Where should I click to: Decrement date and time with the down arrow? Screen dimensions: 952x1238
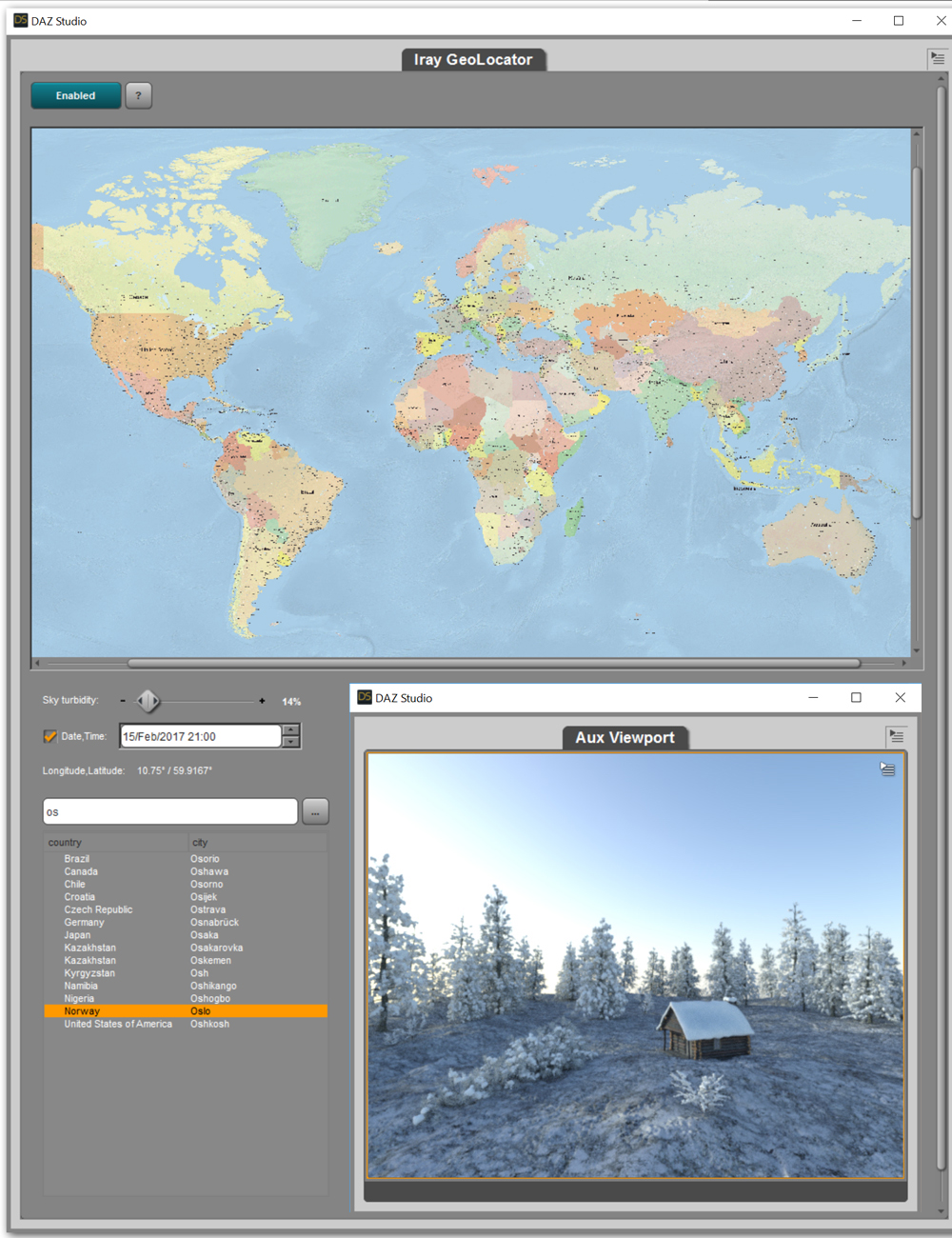coord(291,742)
